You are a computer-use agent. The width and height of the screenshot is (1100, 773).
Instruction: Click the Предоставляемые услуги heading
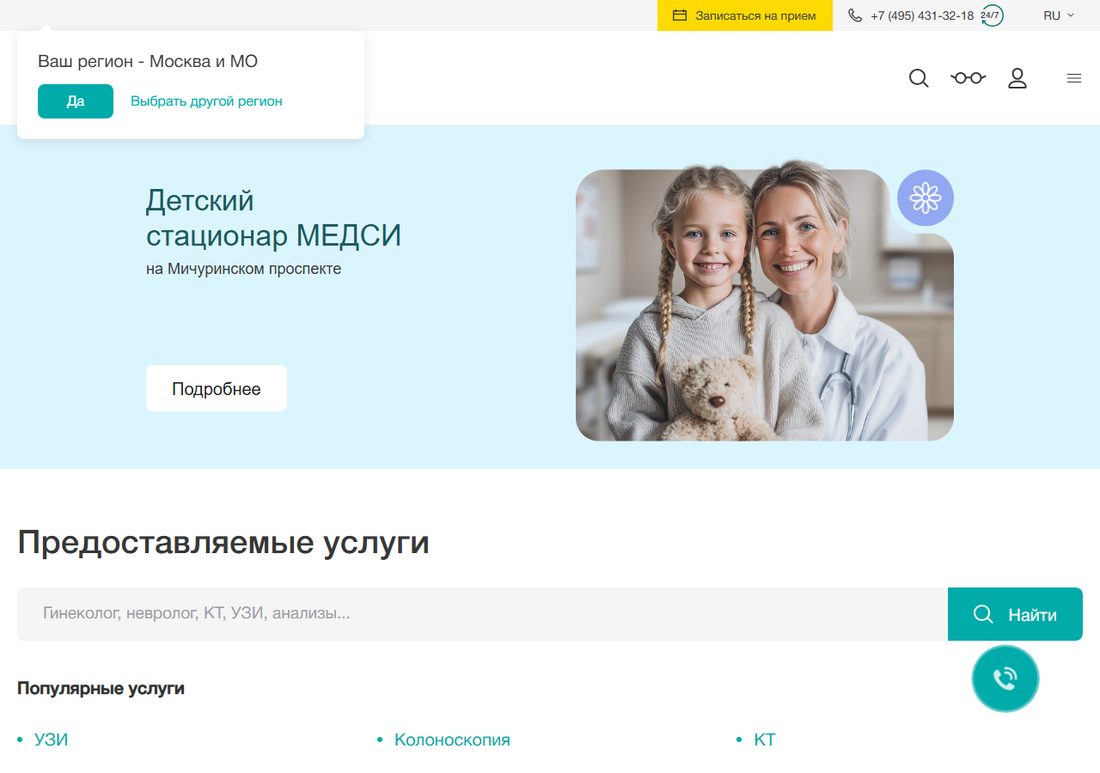[x=223, y=542]
